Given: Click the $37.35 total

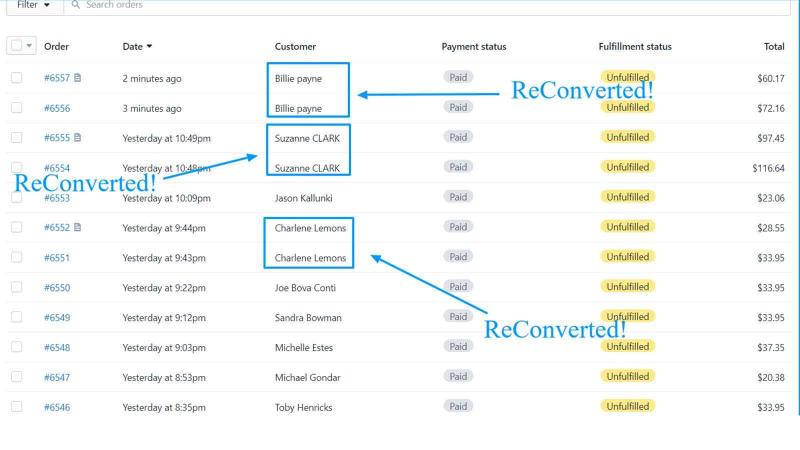Looking at the screenshot, I should click(x=771, y=347).
